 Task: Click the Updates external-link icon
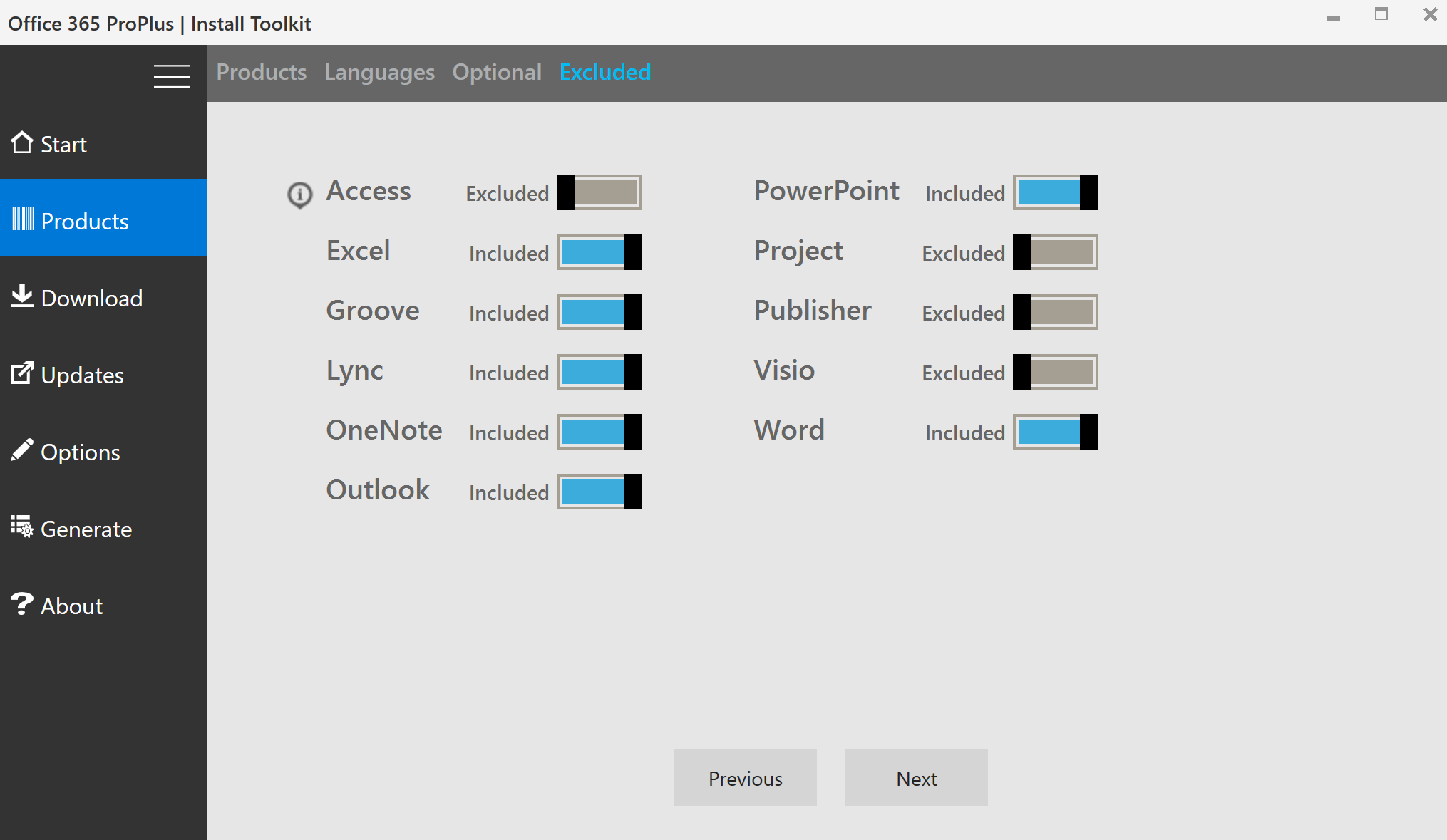coord(22,373)
